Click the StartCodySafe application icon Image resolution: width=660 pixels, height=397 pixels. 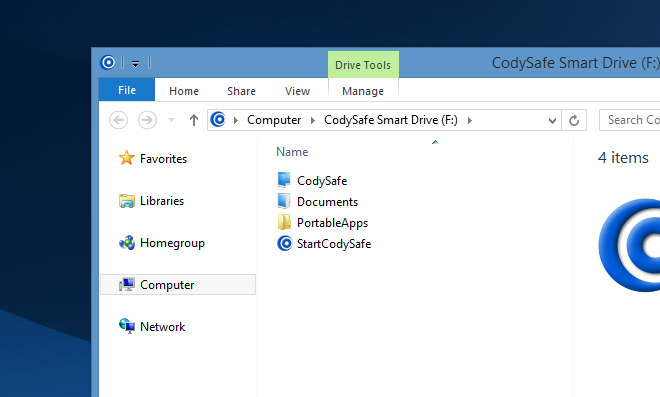tap(285, 243)
